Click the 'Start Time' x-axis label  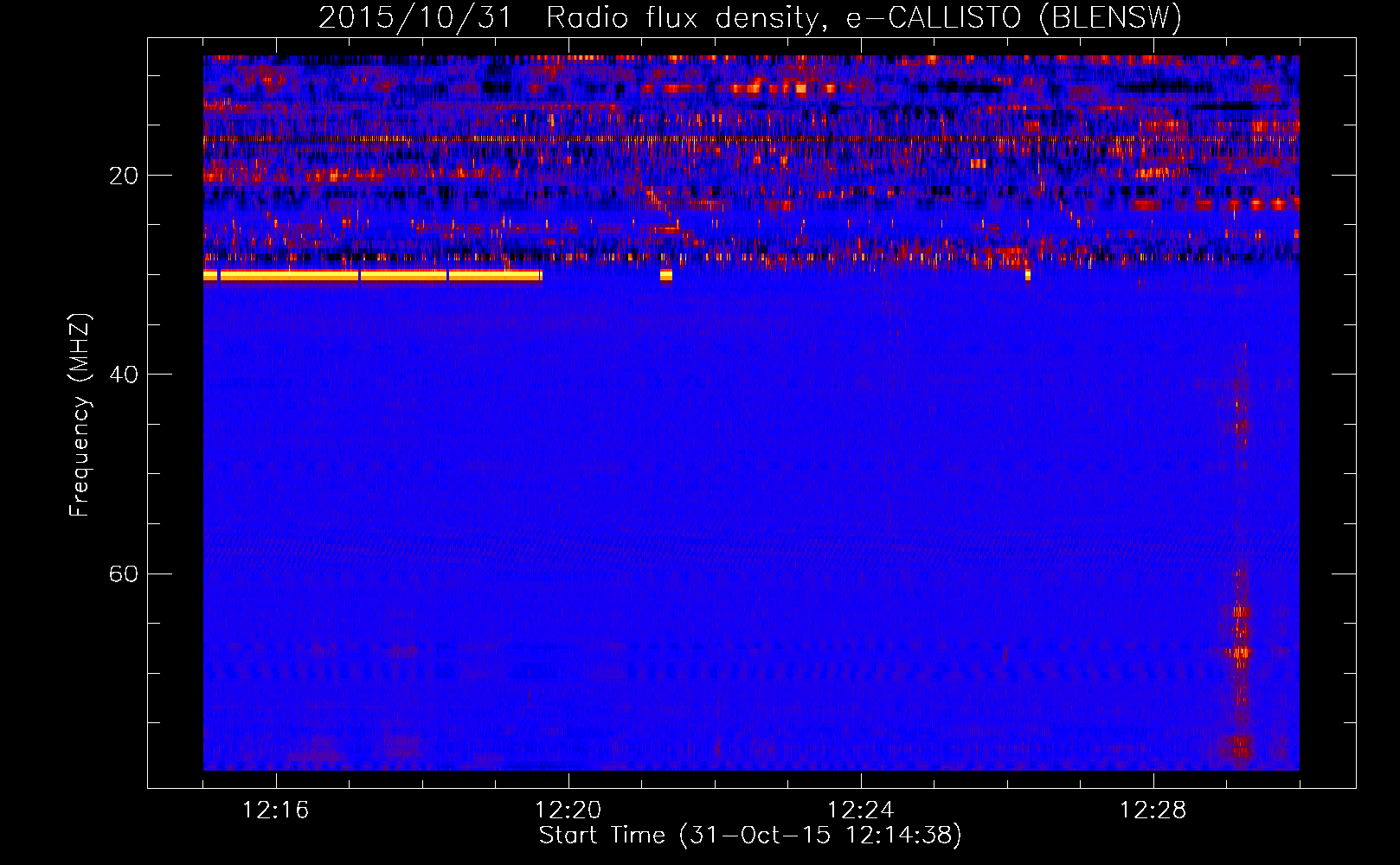point(749,836)
